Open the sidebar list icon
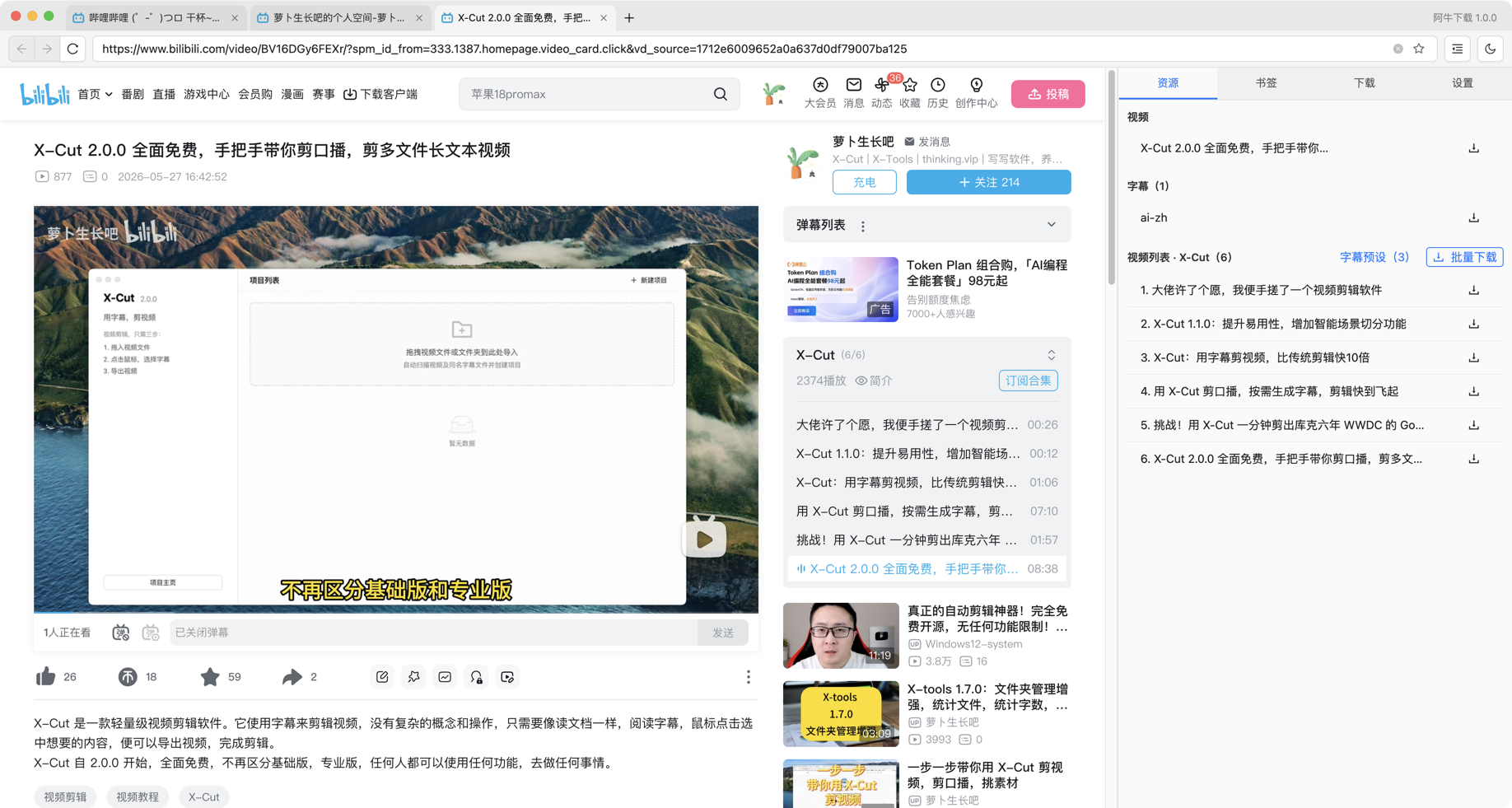Image resolution: width=1512 pixels, height=808 pixels. [x=1458, y=49]
